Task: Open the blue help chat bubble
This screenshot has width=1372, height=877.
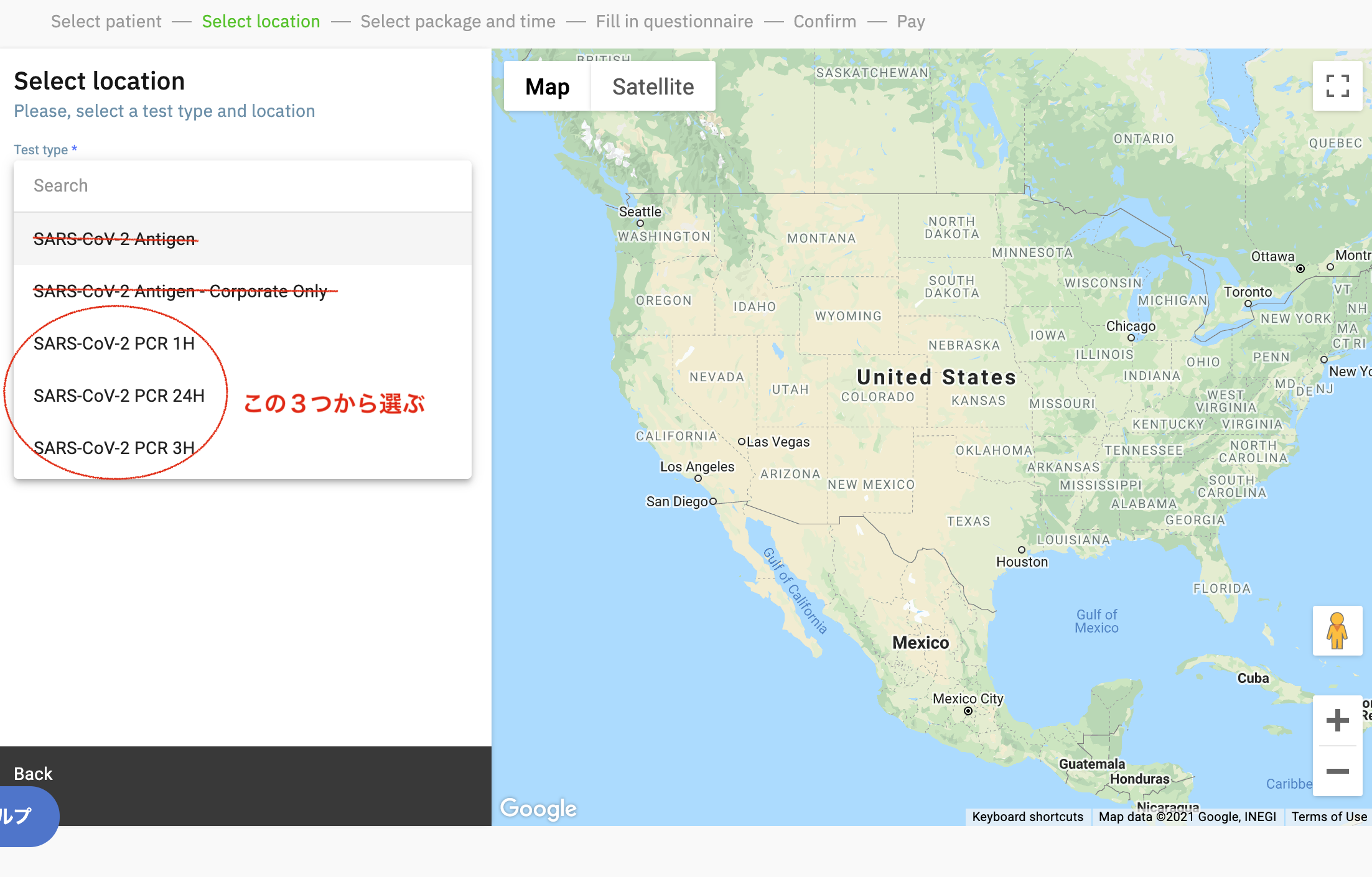Action: click(25, 816)
